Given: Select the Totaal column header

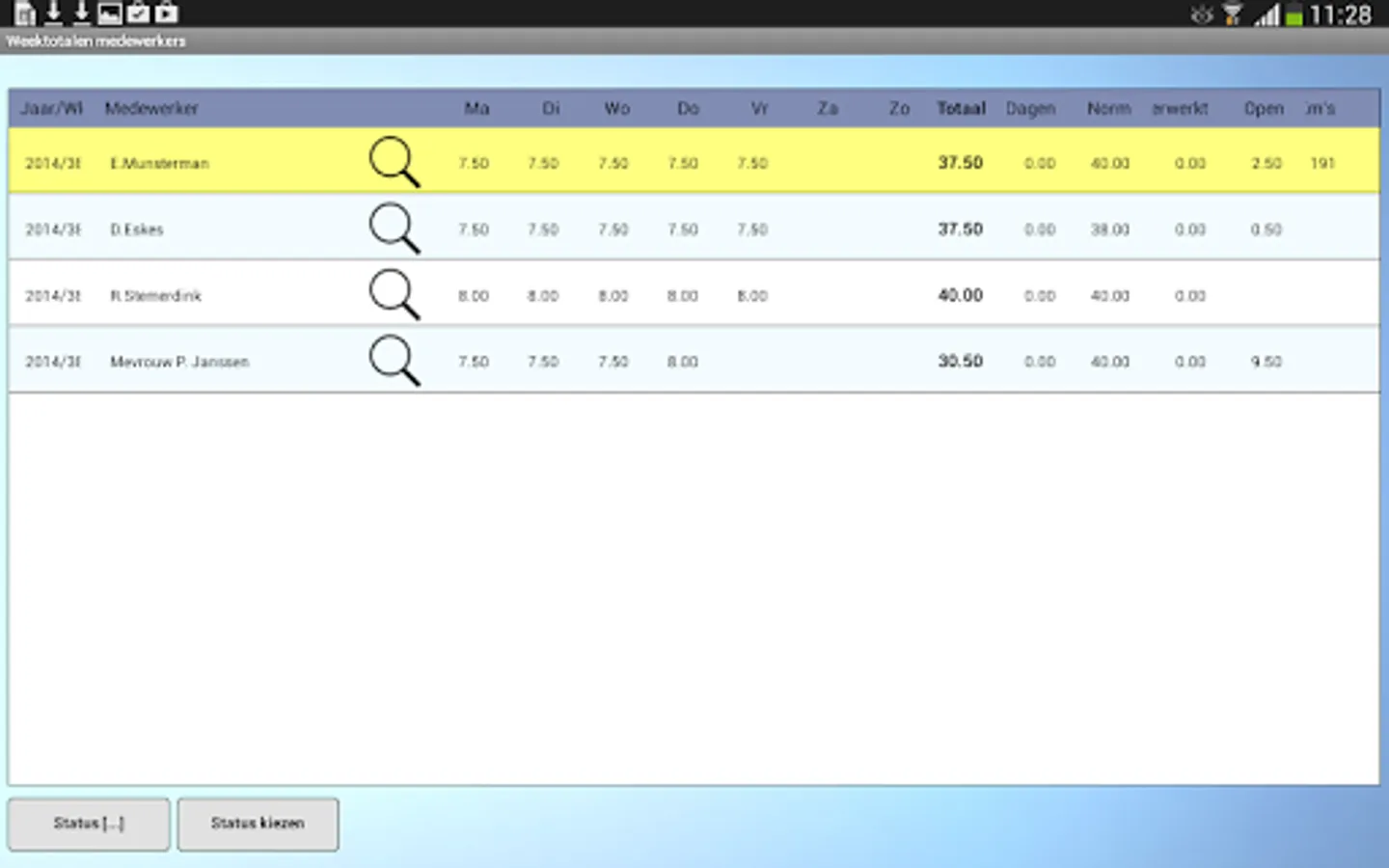Looking at the screenshot, I should (961, 108).
